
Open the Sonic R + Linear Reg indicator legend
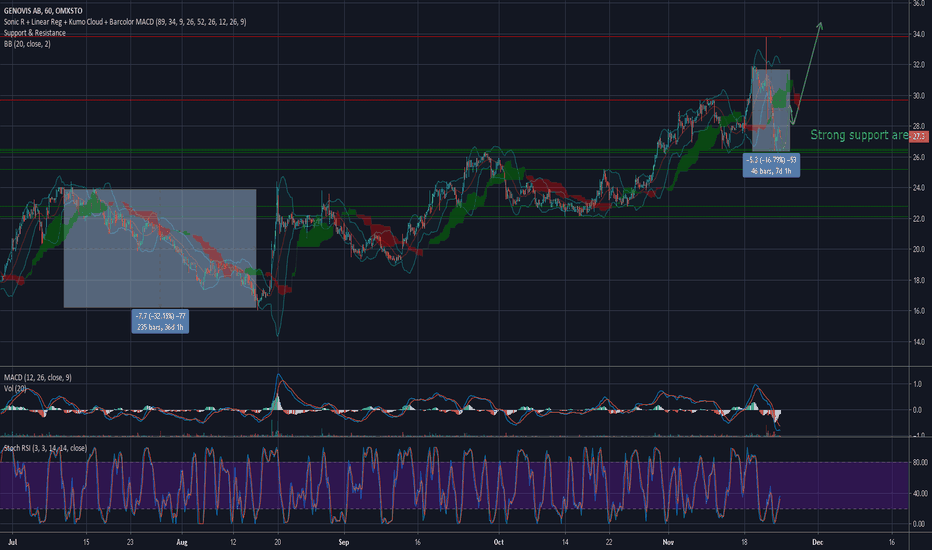point(125,22)
